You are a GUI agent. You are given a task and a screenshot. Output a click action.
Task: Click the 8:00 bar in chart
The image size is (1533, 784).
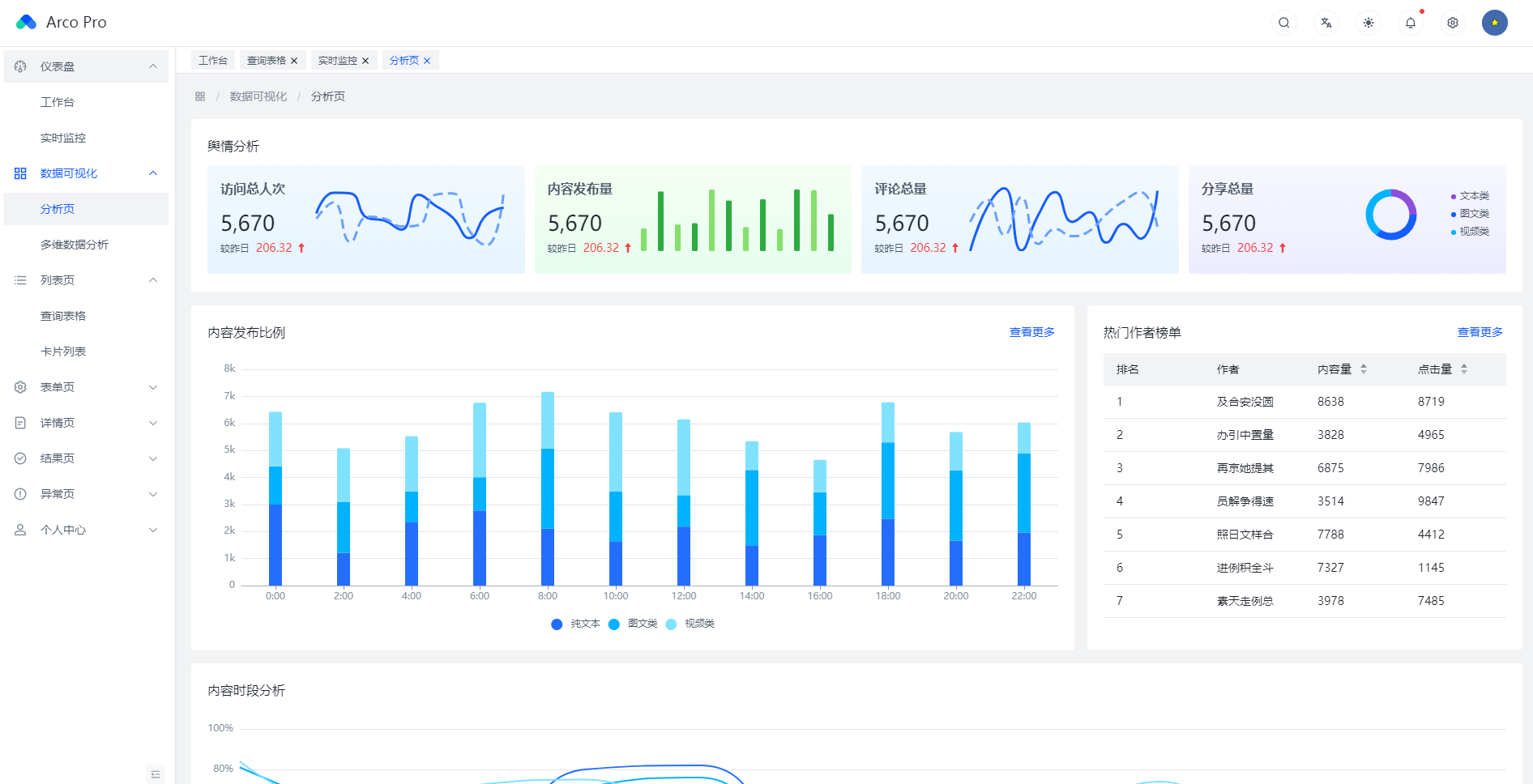tap(548, 488)
